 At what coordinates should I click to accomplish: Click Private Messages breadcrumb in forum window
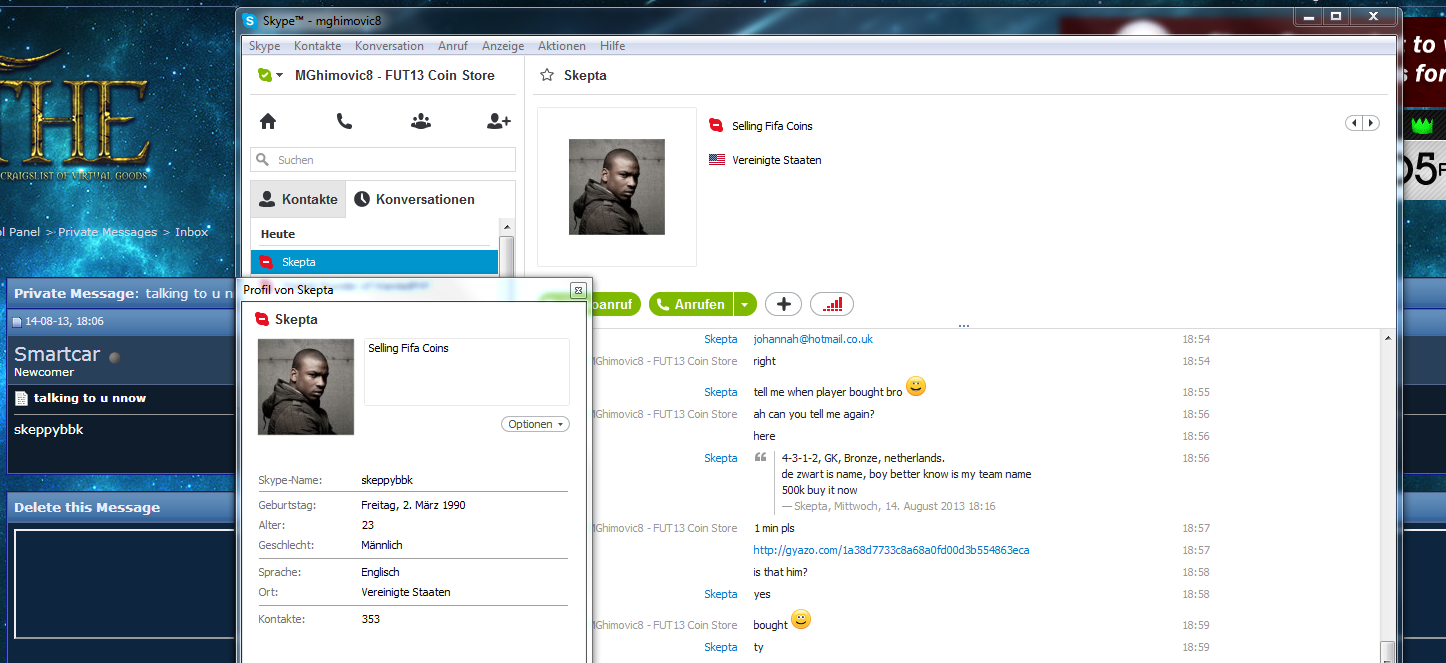108,232
